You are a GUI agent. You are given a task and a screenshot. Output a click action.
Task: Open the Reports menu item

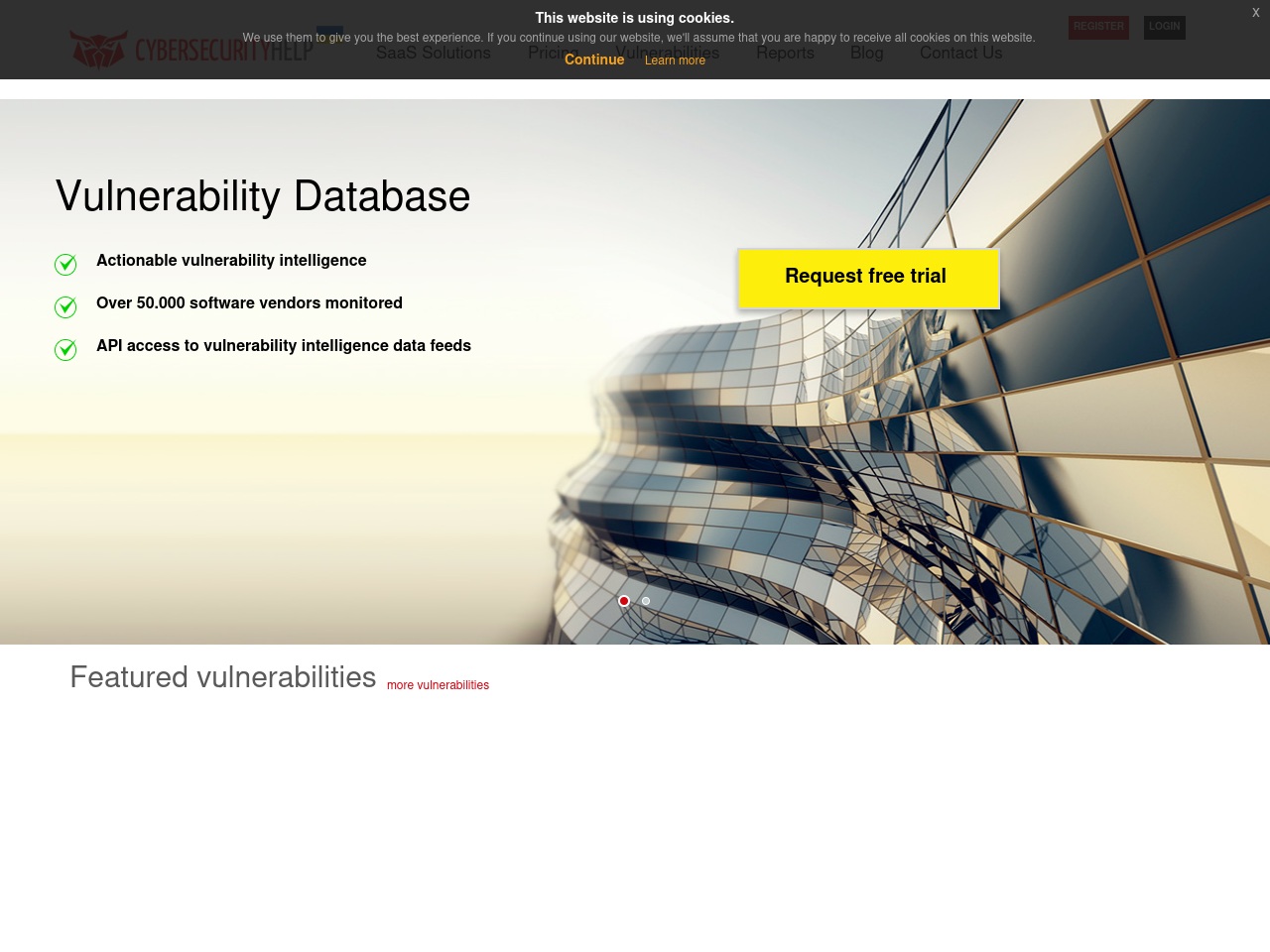[785, 53]
